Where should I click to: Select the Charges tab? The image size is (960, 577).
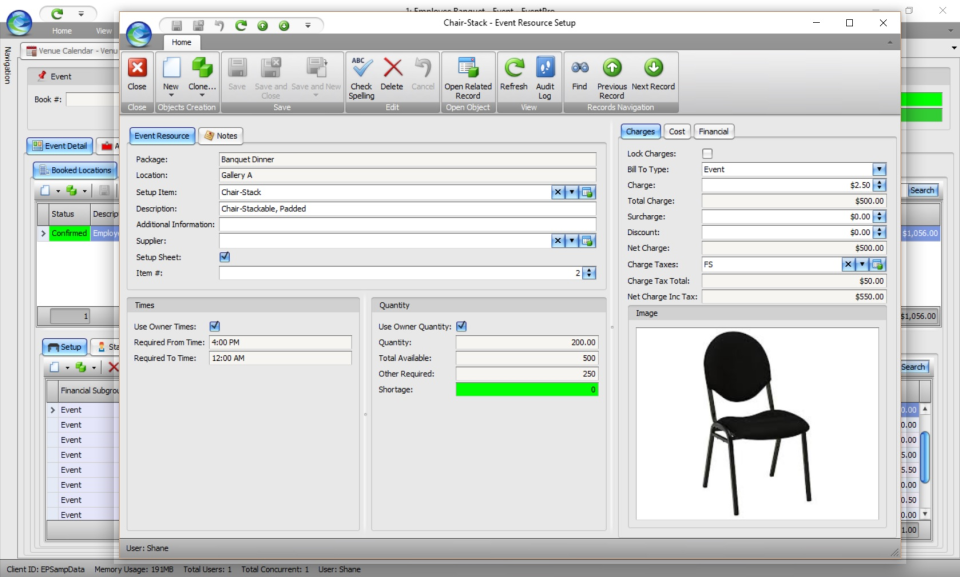(x=640, y=131)
